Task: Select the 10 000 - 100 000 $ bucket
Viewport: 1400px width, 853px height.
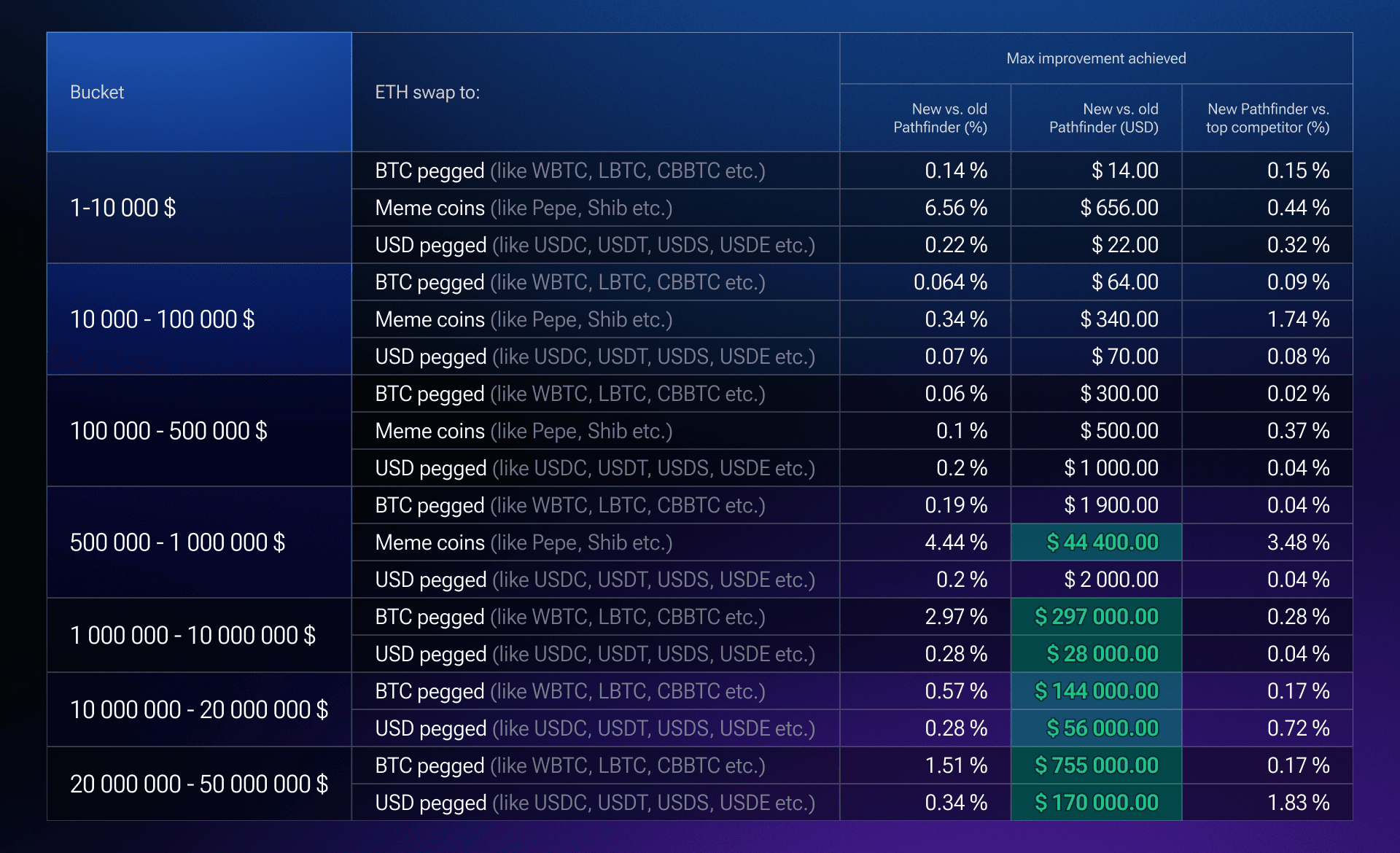Action: click(x=162, y=319)
